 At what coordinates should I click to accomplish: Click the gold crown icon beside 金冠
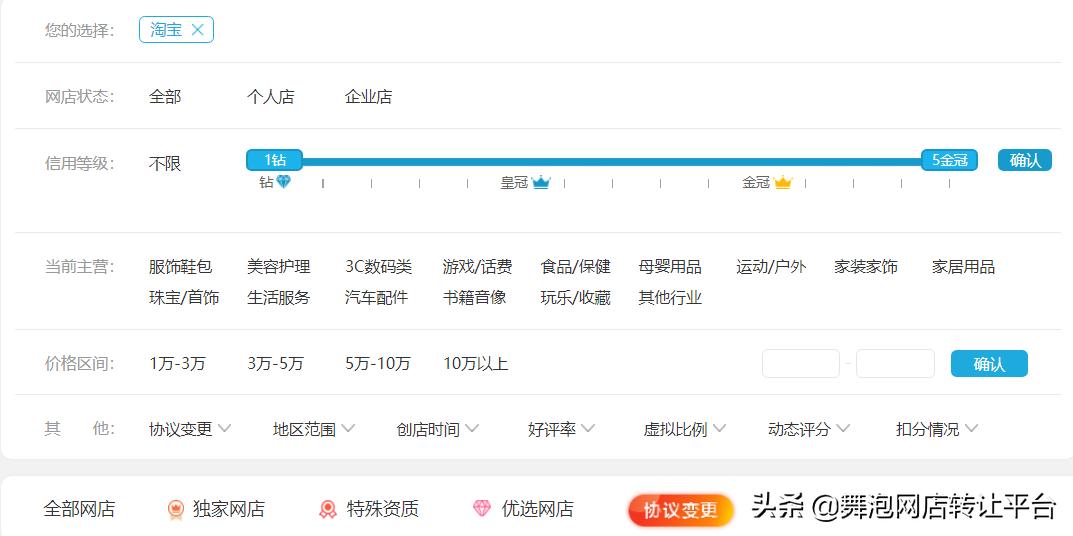pos(783,183)
